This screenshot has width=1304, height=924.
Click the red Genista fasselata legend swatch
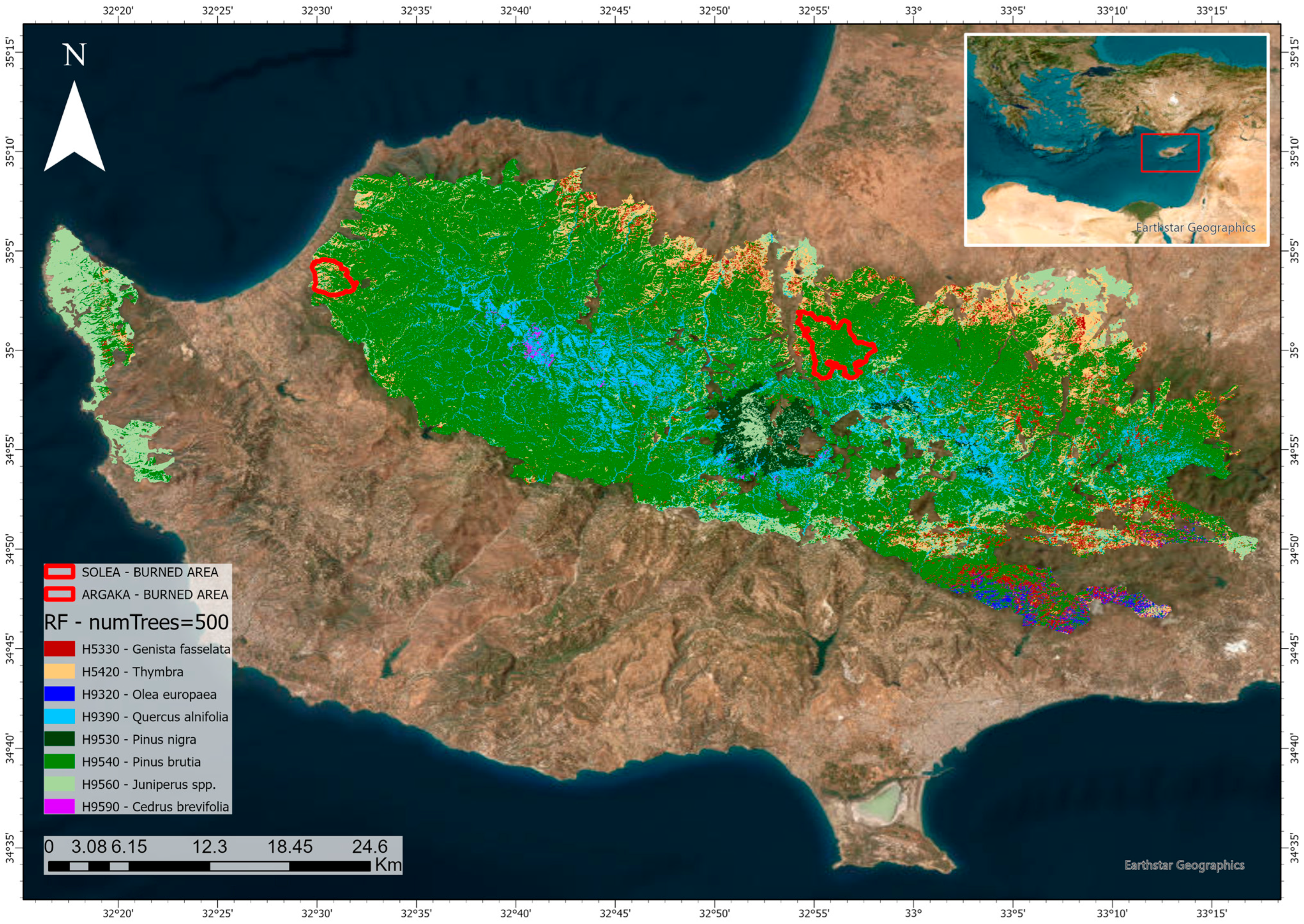tap(59, 649)
